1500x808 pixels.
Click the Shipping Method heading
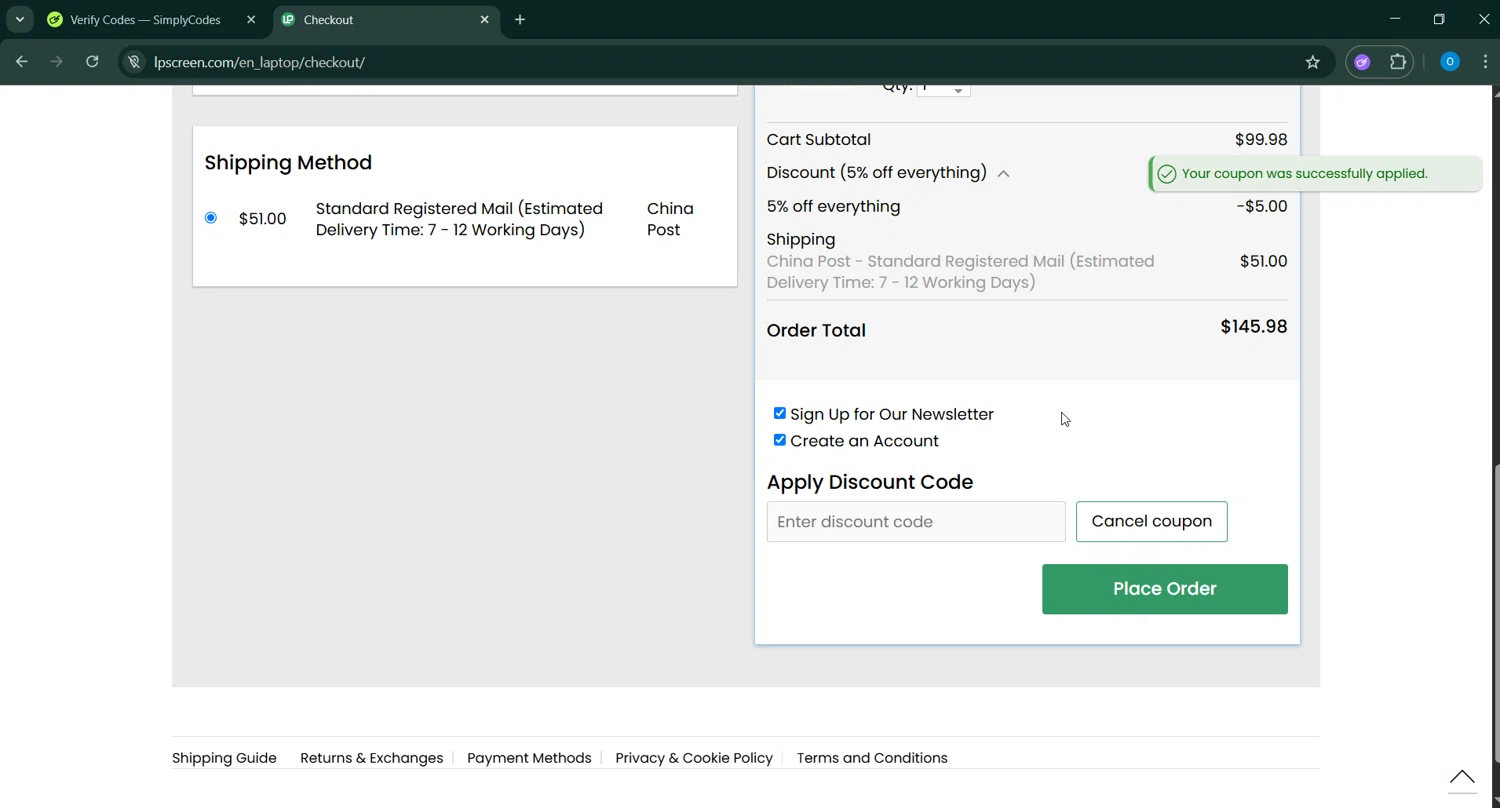288,162
